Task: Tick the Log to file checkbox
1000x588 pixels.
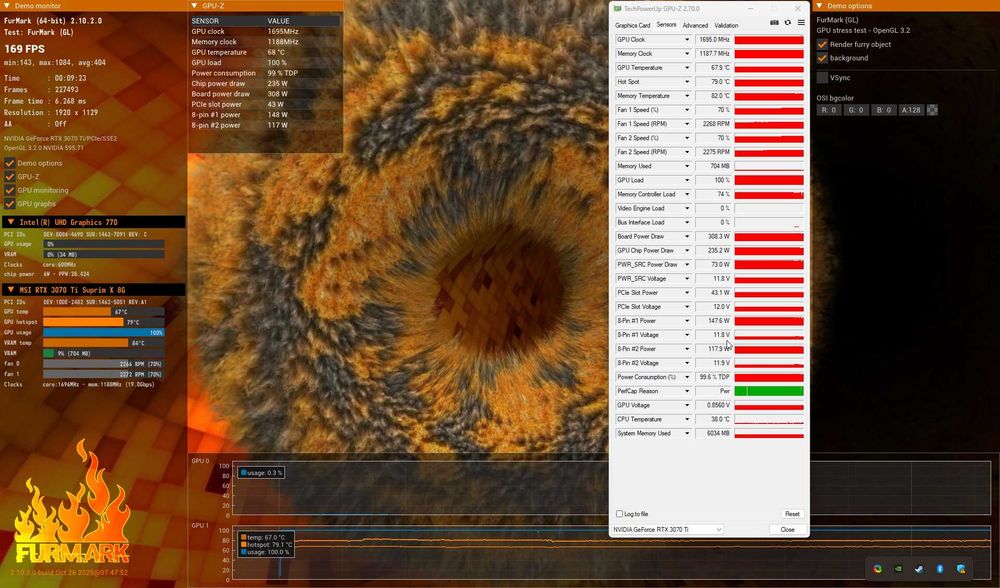Action: (619, 514)
